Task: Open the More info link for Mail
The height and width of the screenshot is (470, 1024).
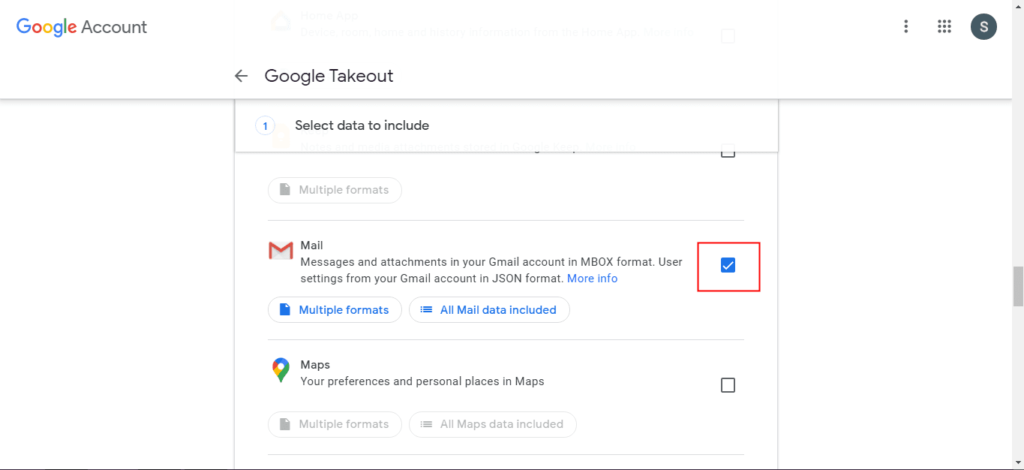Action: point(592,279)
